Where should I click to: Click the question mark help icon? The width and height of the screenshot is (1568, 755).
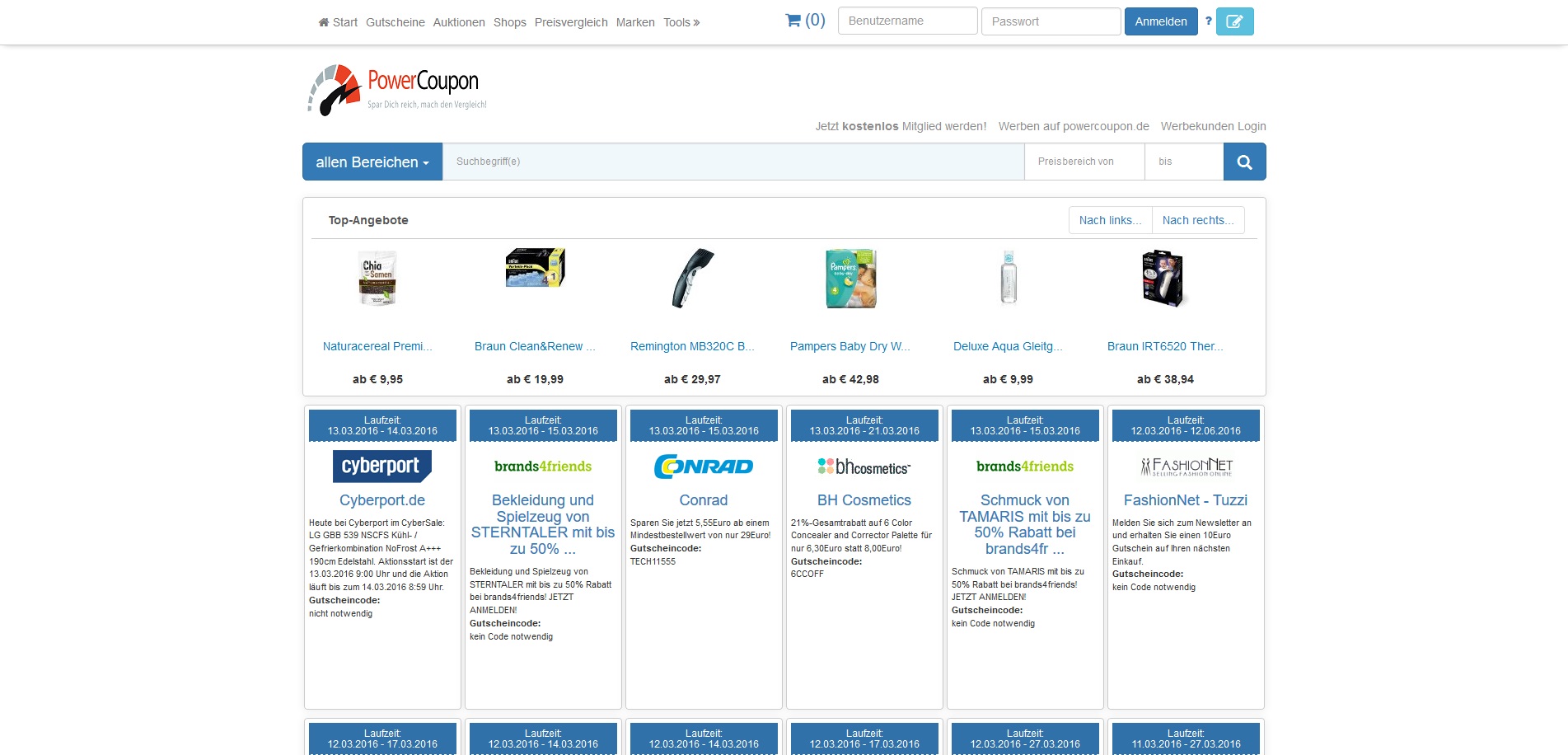tap(1208, 21)
